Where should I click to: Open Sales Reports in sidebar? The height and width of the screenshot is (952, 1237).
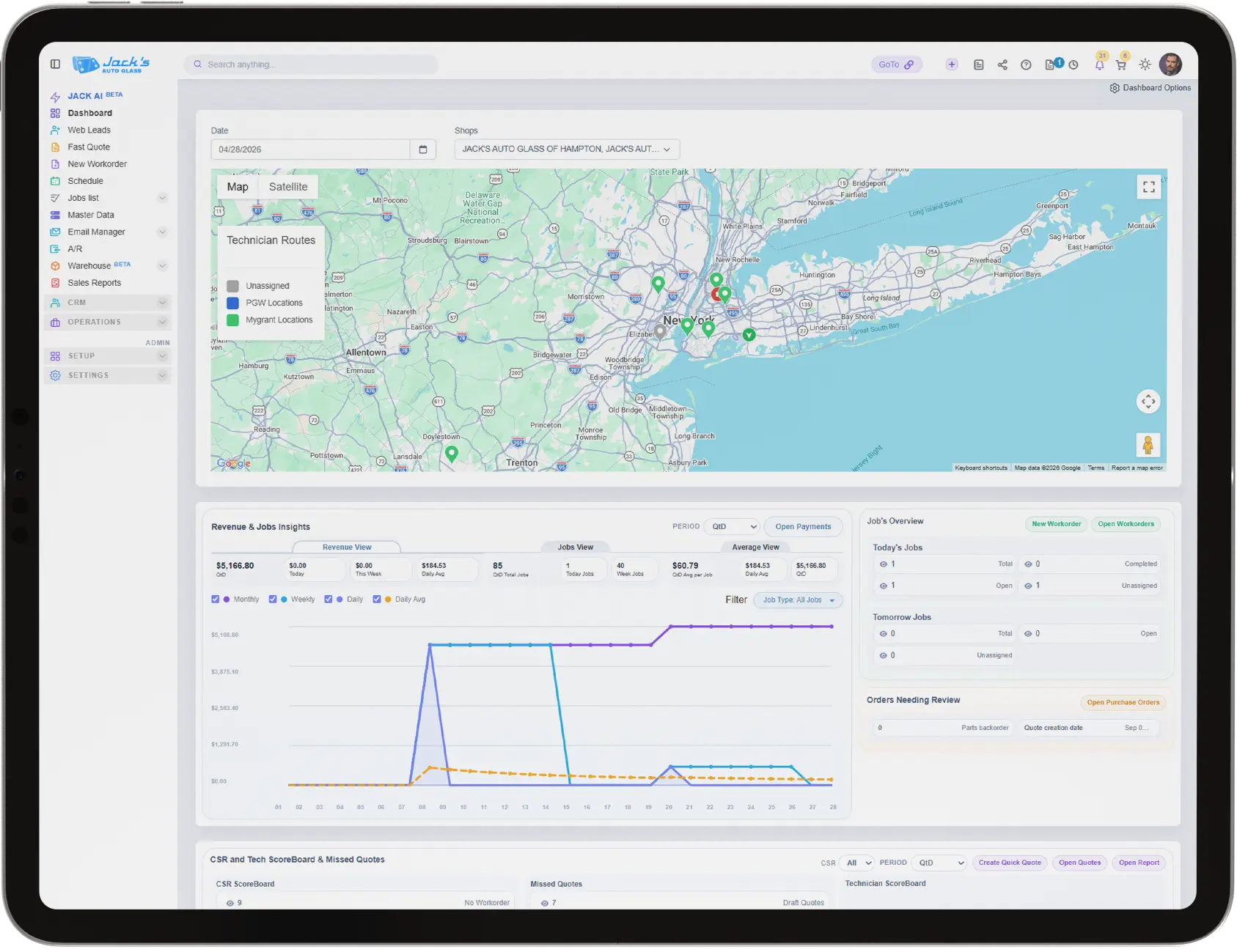point(94,283)
